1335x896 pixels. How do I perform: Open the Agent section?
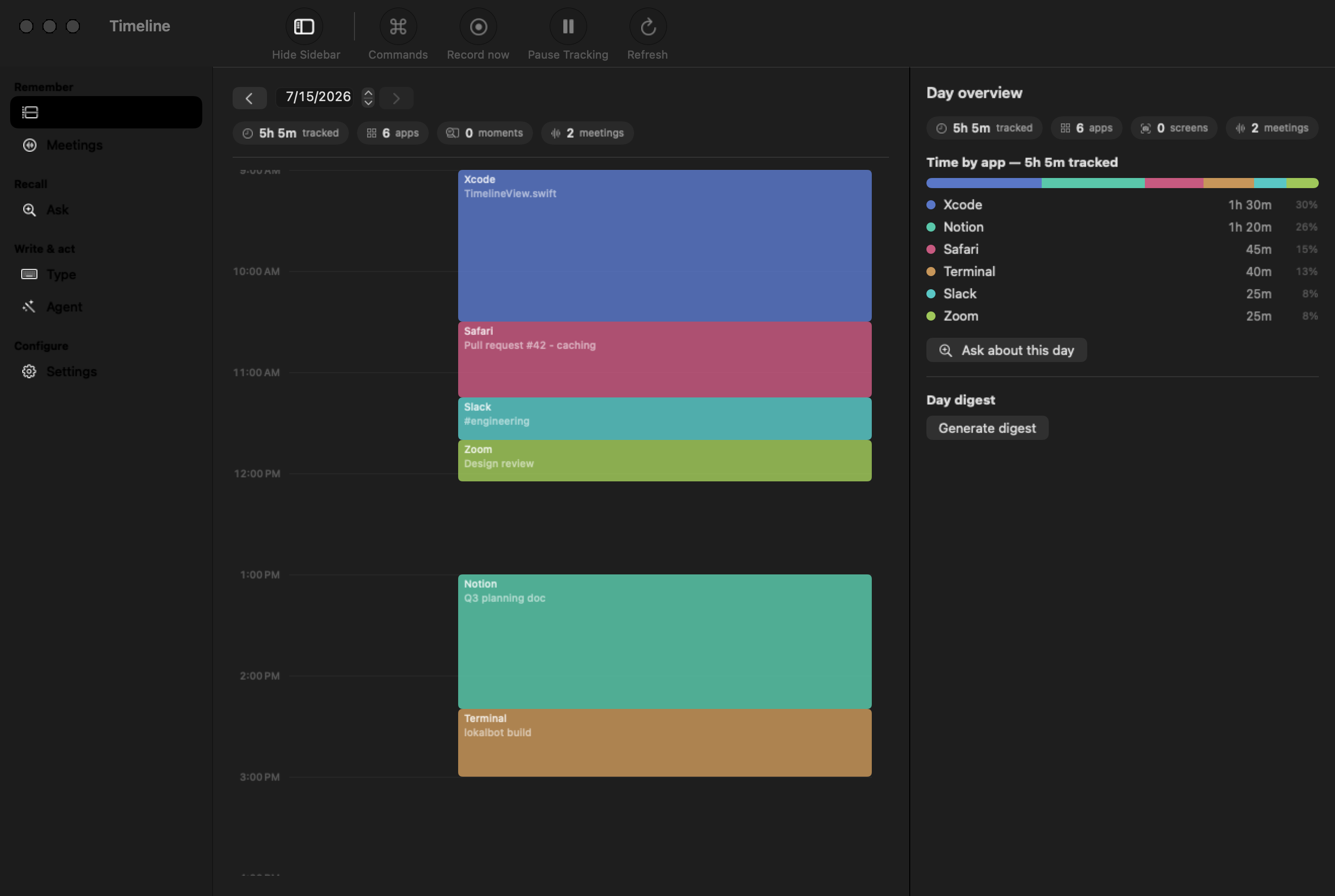coord(106,307)
